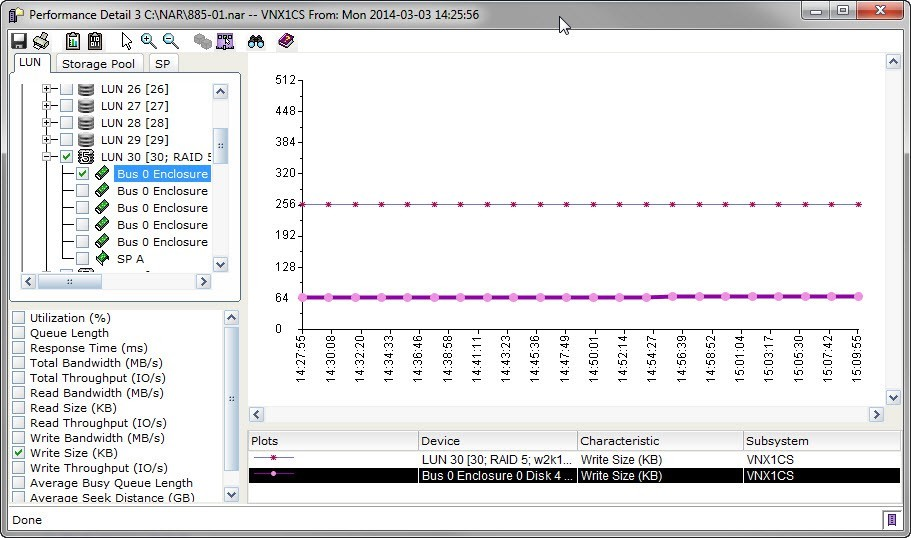The image size is (911, 538).
Task: Click the Save floppy disk icon
Action: point(19,41)
